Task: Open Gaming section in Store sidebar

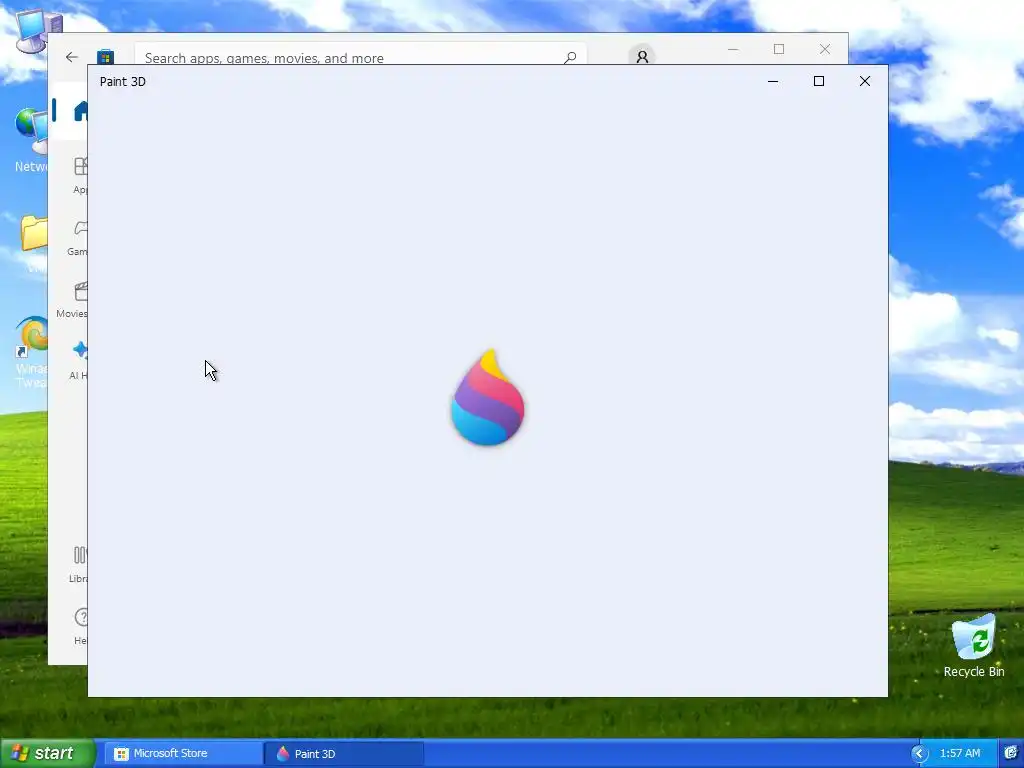Action: pyautogui.click(x=78, y=237)
